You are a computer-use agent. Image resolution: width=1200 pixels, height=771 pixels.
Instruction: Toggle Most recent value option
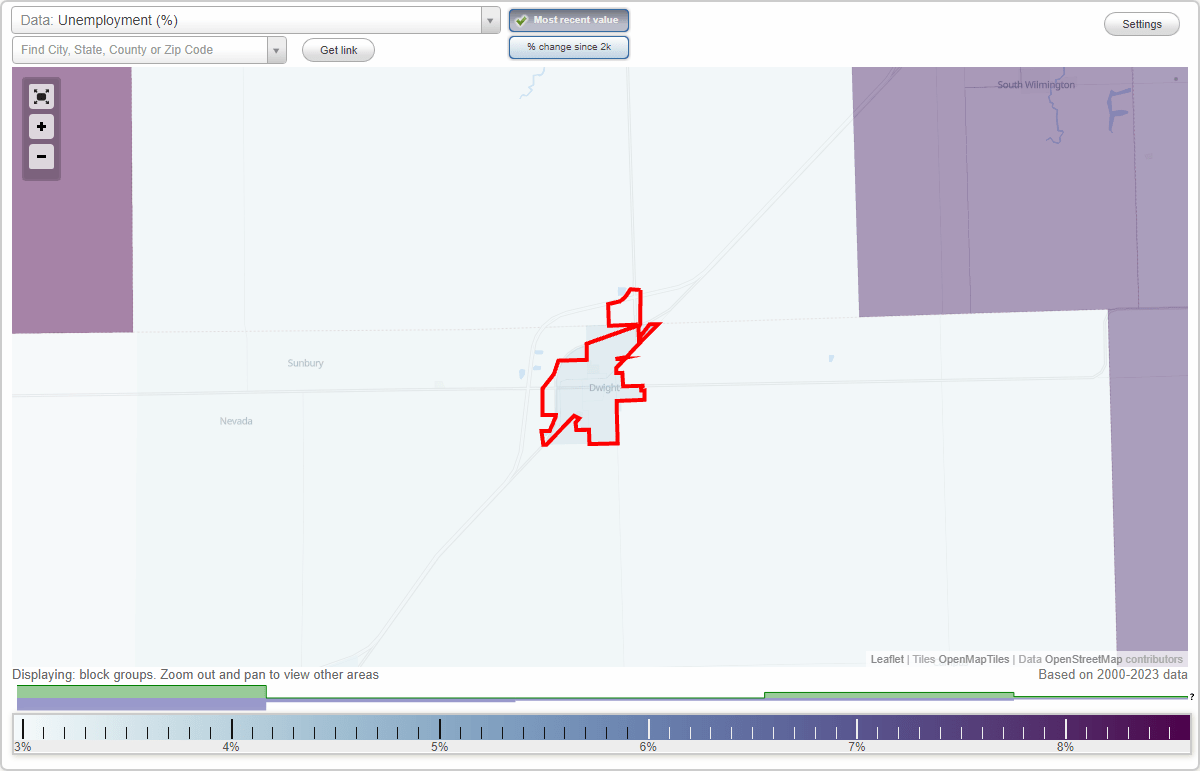(569, 20)
